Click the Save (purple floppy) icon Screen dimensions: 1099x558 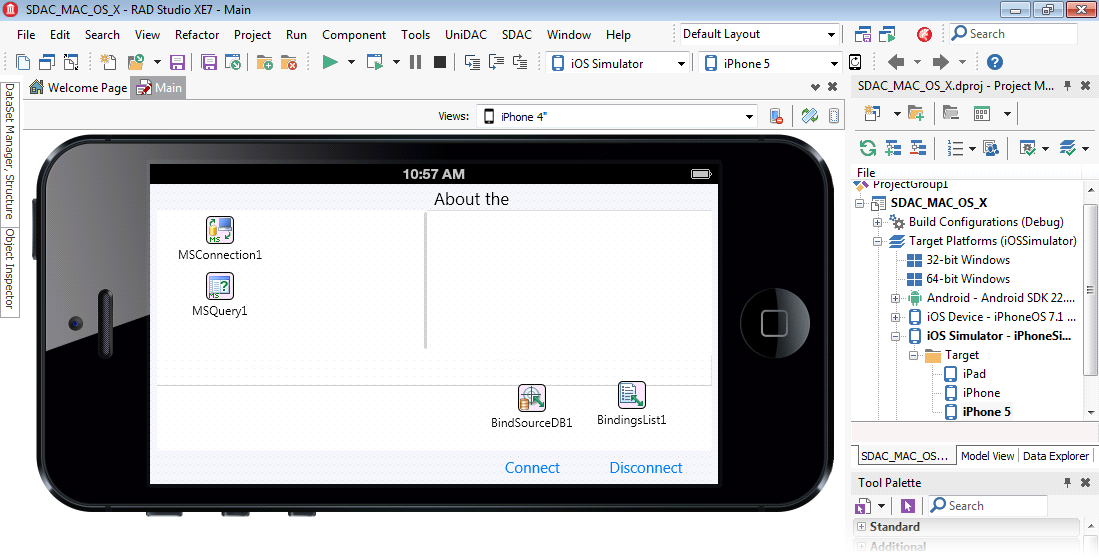click(x=177, y=62)
